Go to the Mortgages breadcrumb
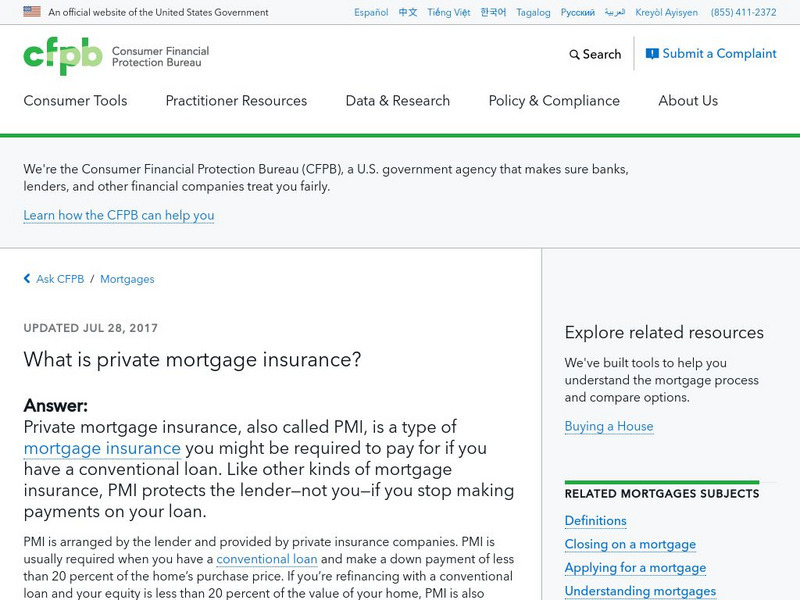 (127, 279)
